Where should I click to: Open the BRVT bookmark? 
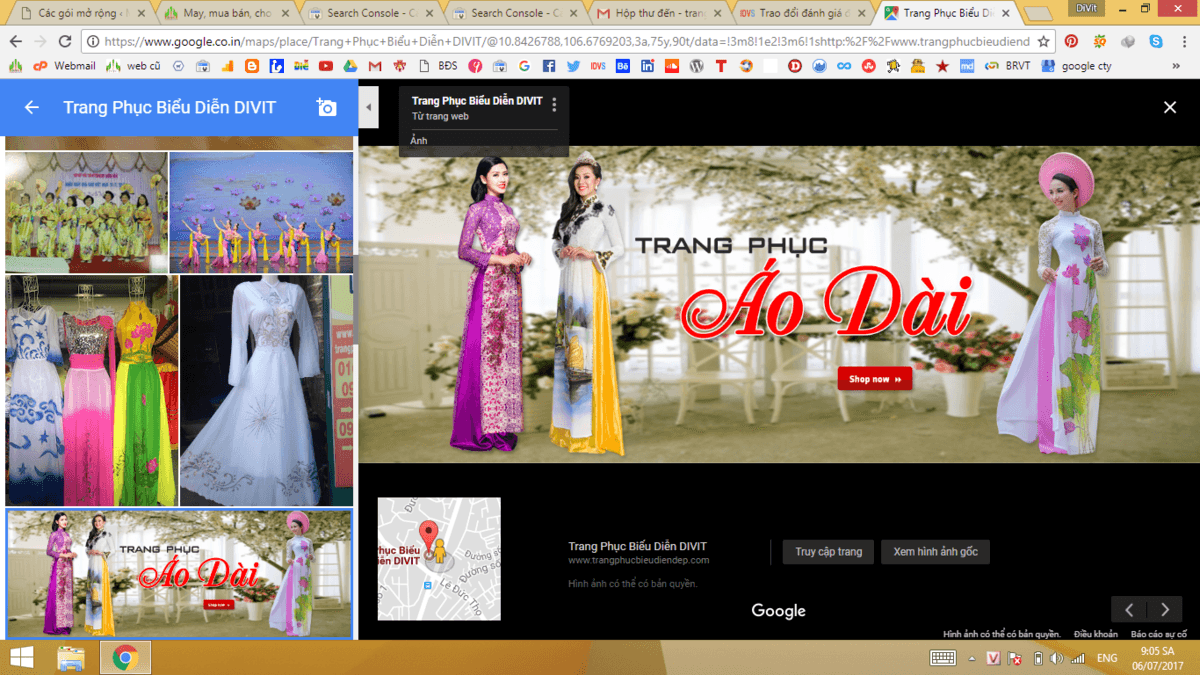pyautogui.click(x=1007, y=66)
